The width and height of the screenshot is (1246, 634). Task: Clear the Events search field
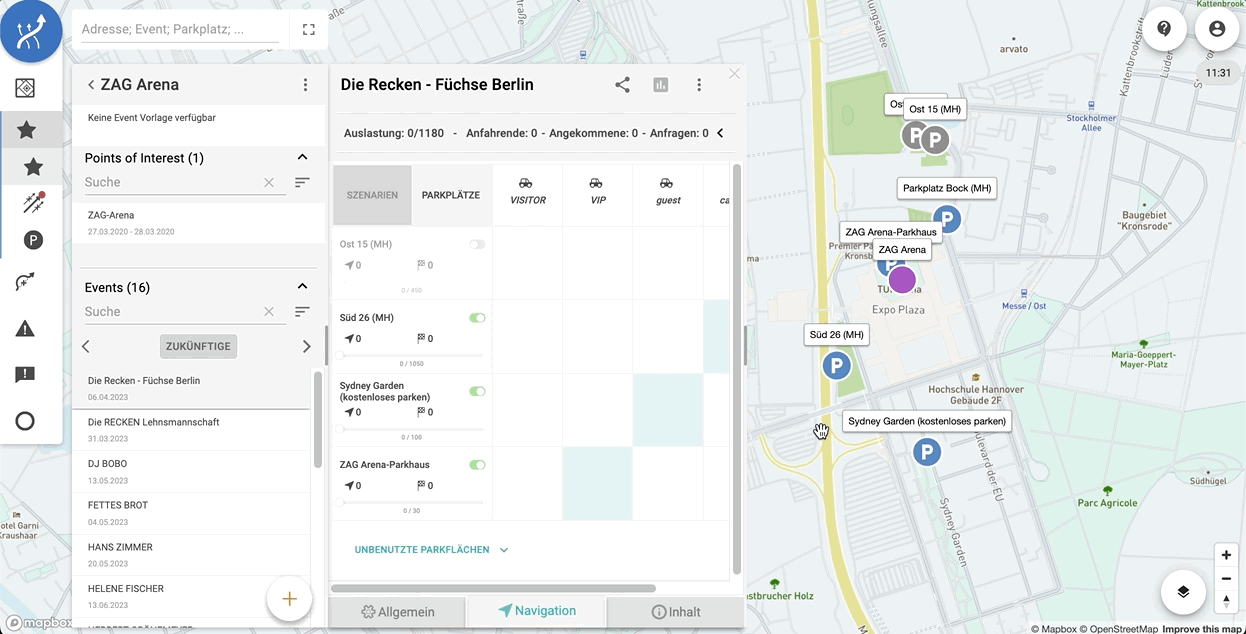(x=269, y=312)
